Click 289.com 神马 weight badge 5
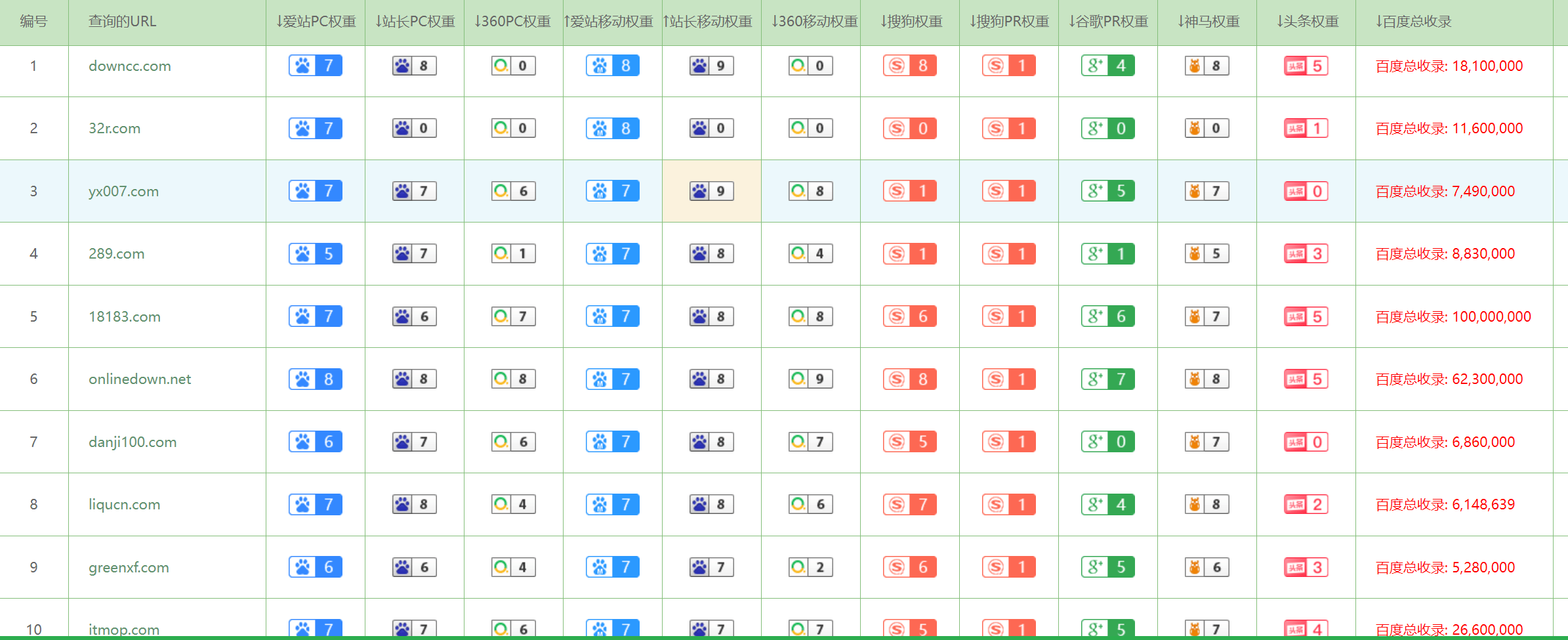Screen dimensions: 1568x640 1207,253
